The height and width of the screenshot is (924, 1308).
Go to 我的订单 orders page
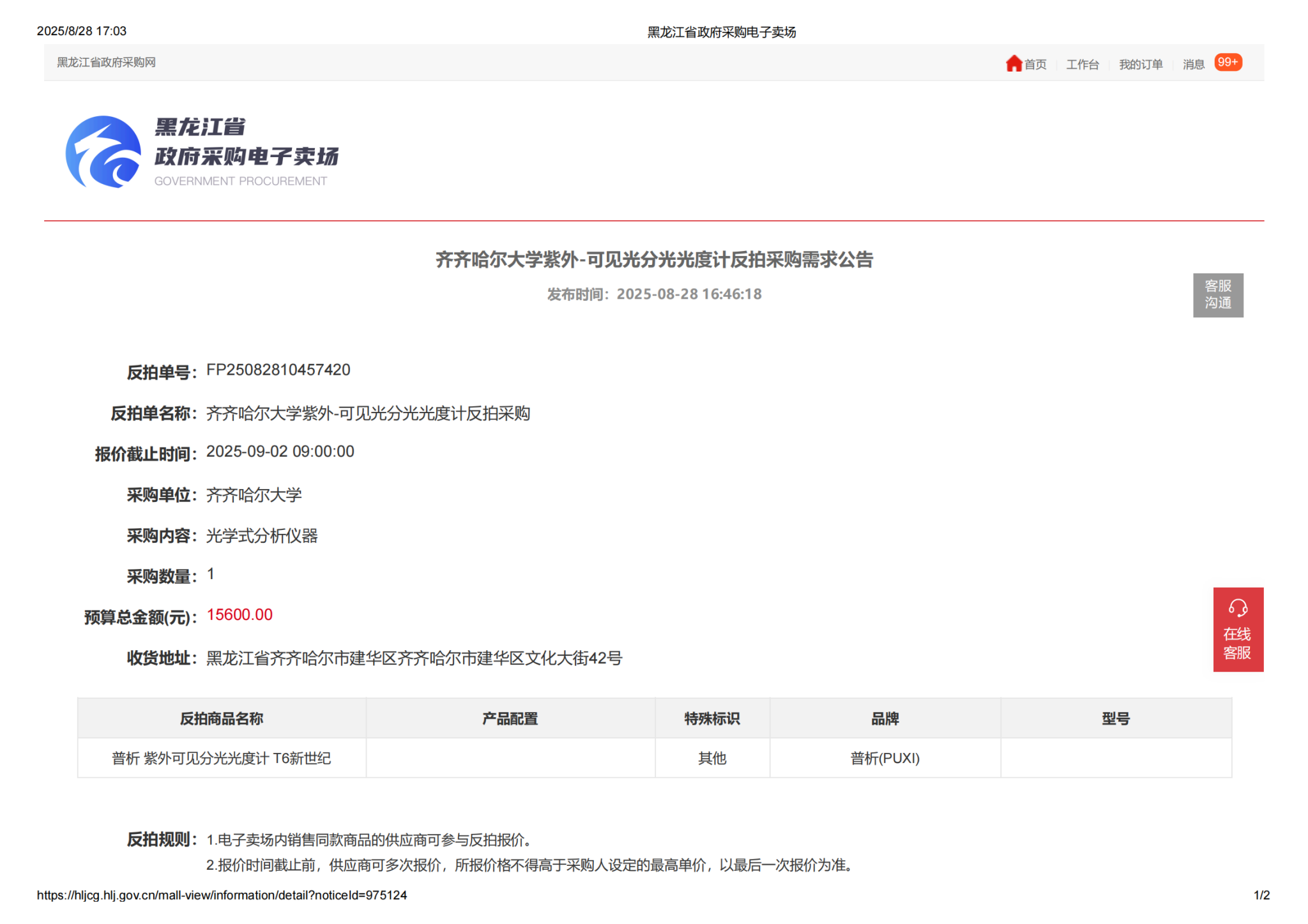1140,64
